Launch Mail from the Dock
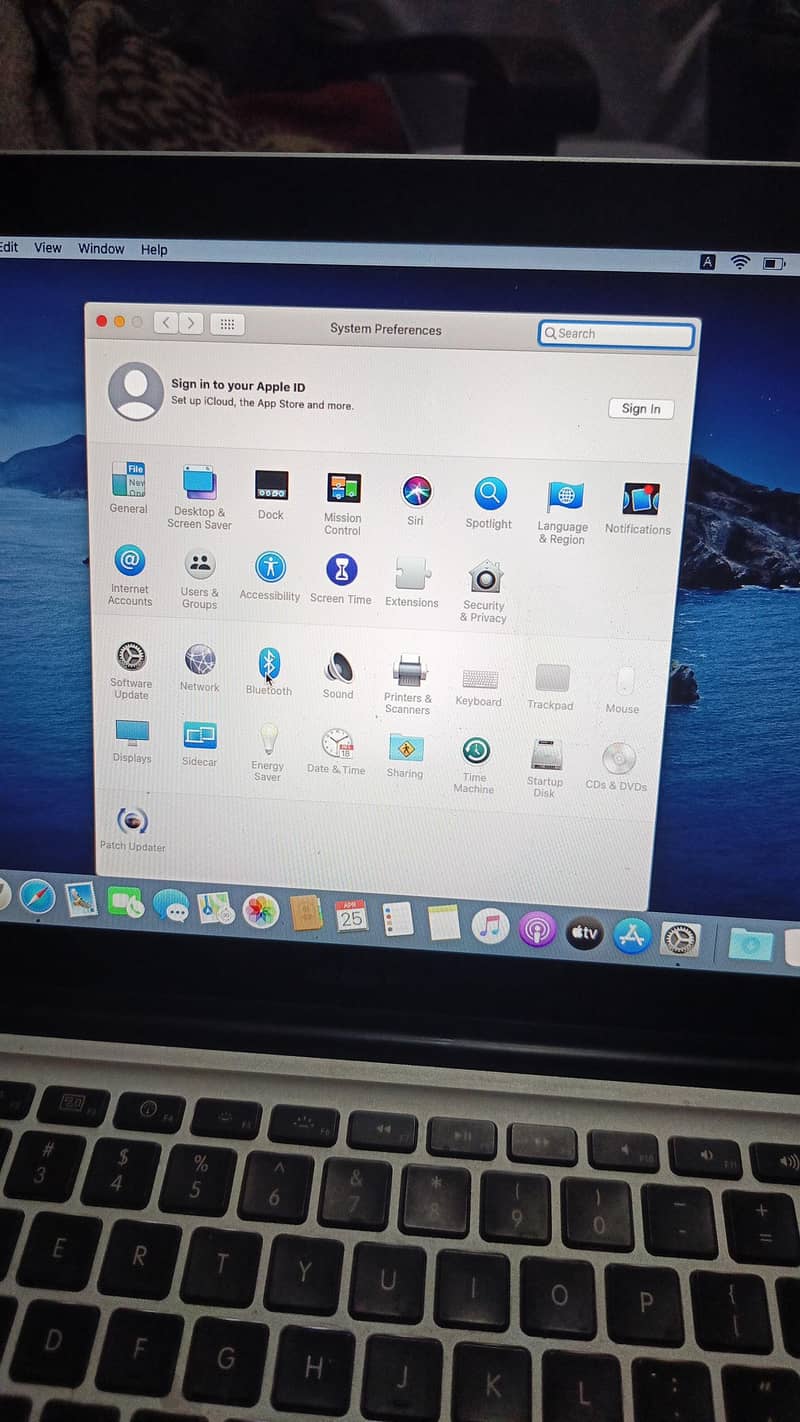This screenshot has height=1422, width=800. (x=81, y=900)
